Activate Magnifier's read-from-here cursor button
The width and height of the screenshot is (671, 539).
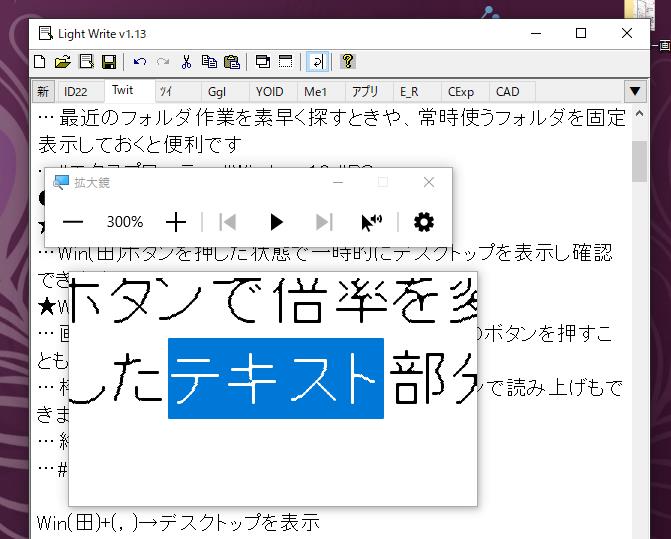click(x=371, y=222)
